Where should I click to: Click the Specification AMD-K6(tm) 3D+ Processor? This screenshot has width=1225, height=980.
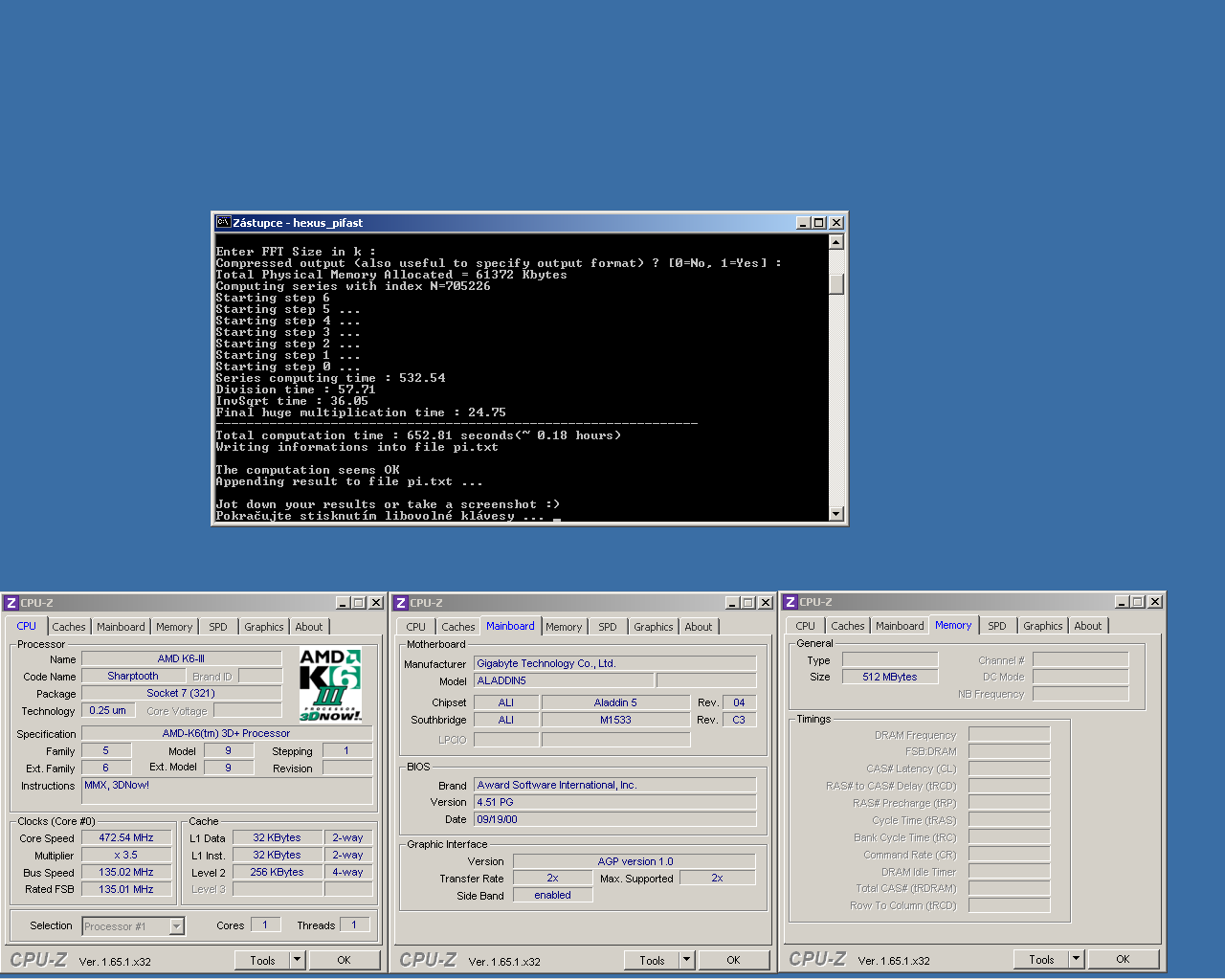pyautogui.click(x=227, y=733)
